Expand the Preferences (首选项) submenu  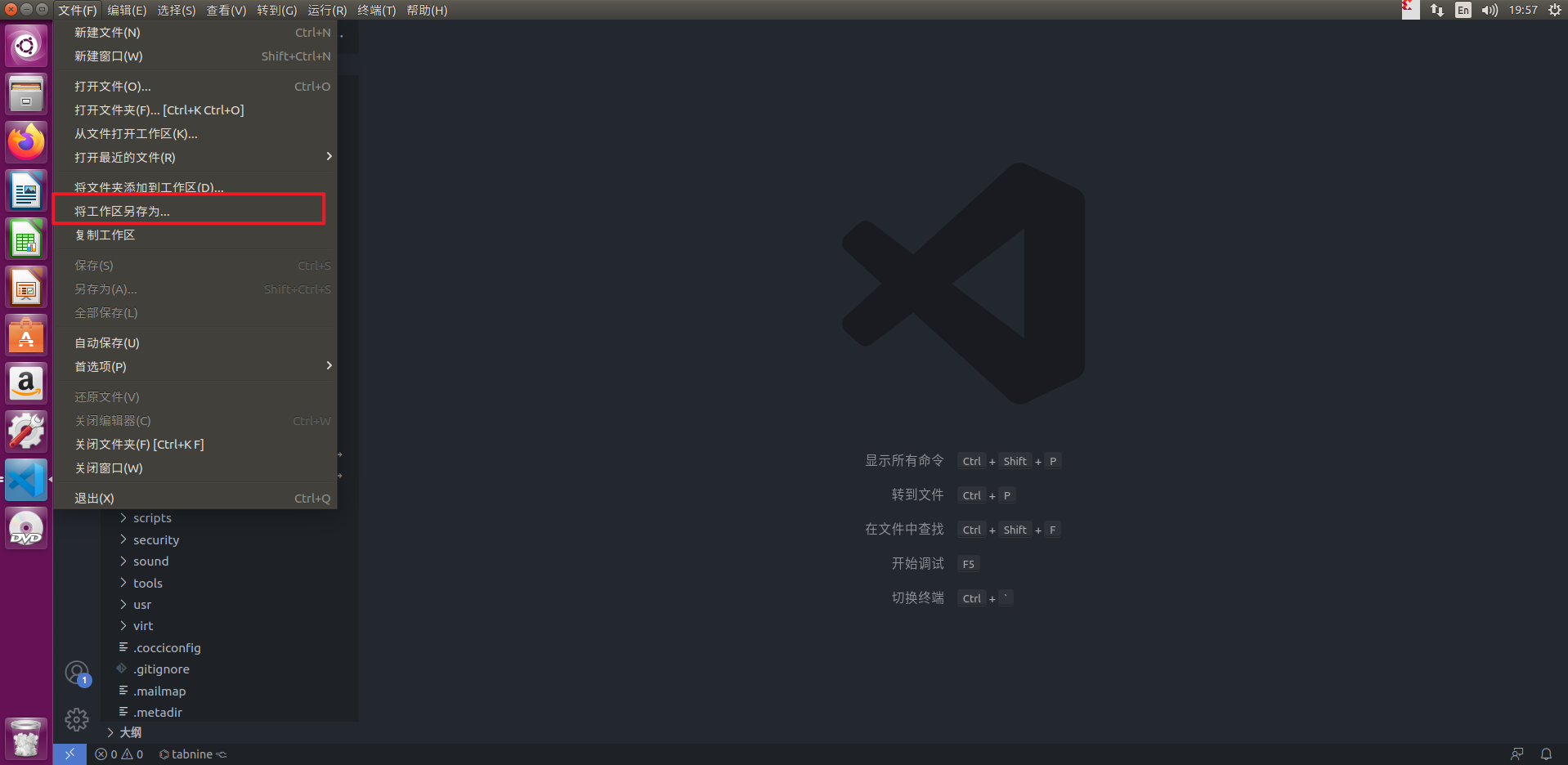pyautogui.click(x=195, y=367)
